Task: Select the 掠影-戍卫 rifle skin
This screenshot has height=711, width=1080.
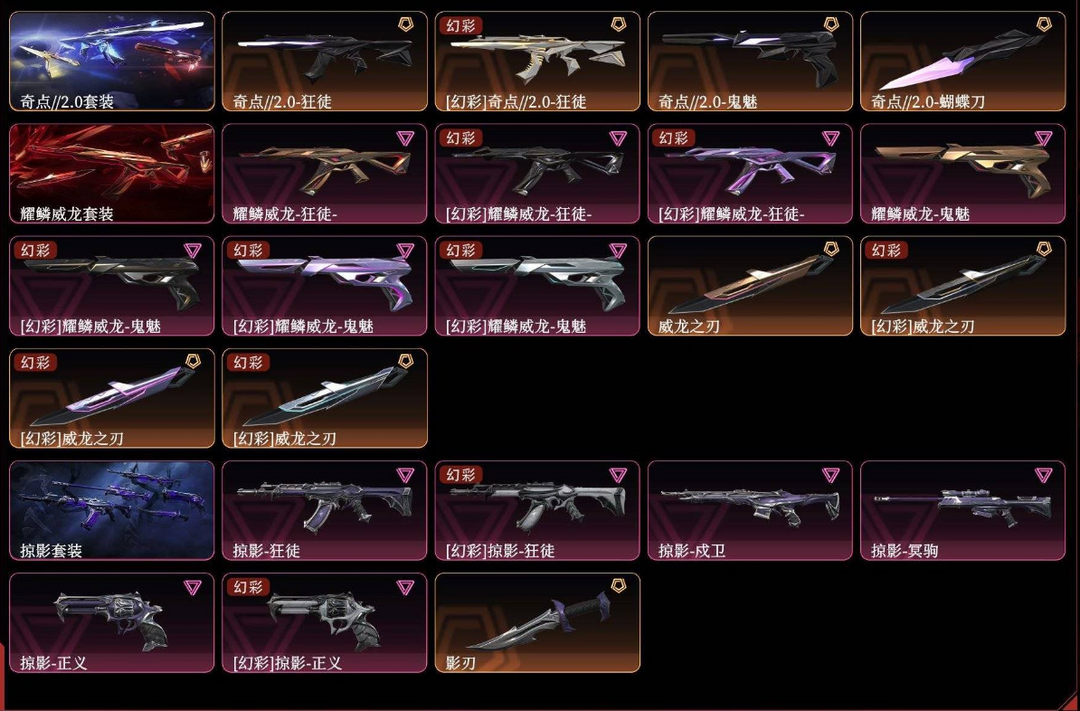Action: (750, 511)
